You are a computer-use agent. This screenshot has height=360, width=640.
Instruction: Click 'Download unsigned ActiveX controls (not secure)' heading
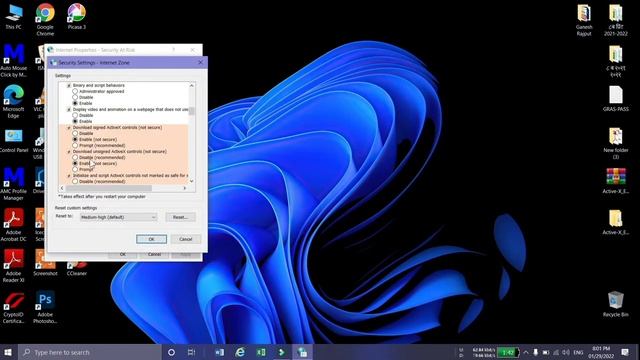[x=120, y=151]
